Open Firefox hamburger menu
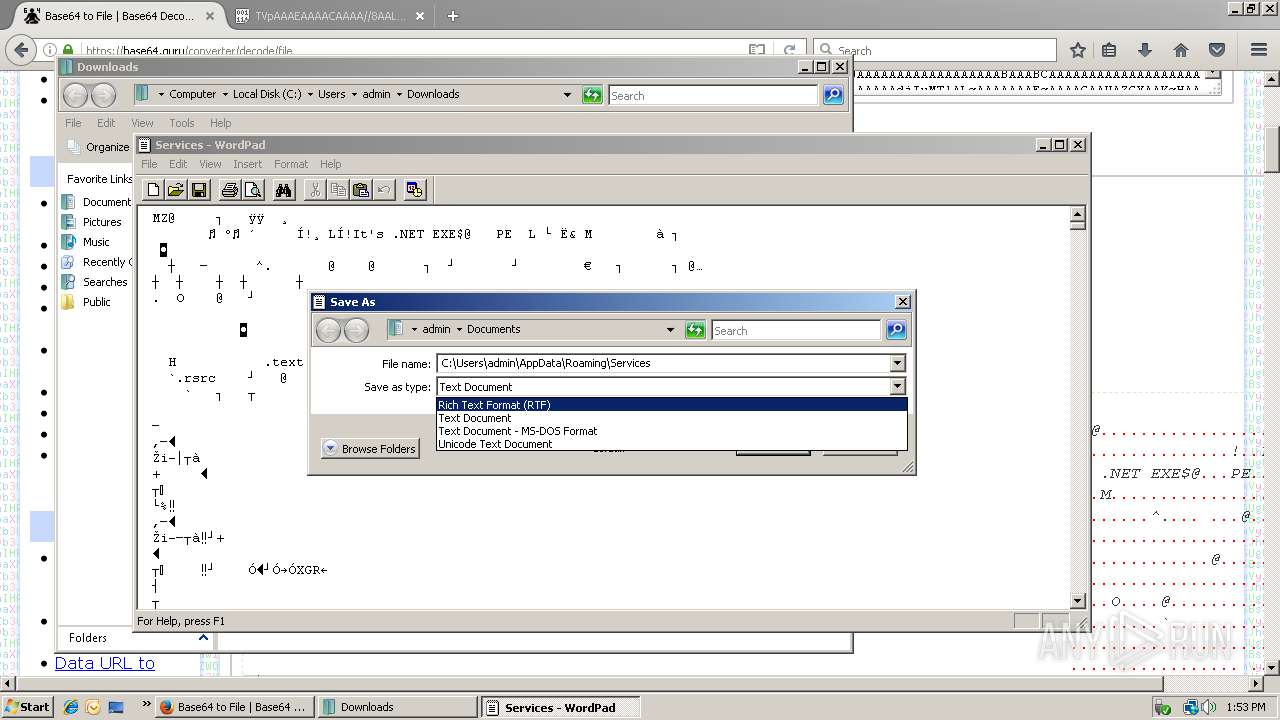Viewport: 1280px width, 720px height. point(1259,50)
